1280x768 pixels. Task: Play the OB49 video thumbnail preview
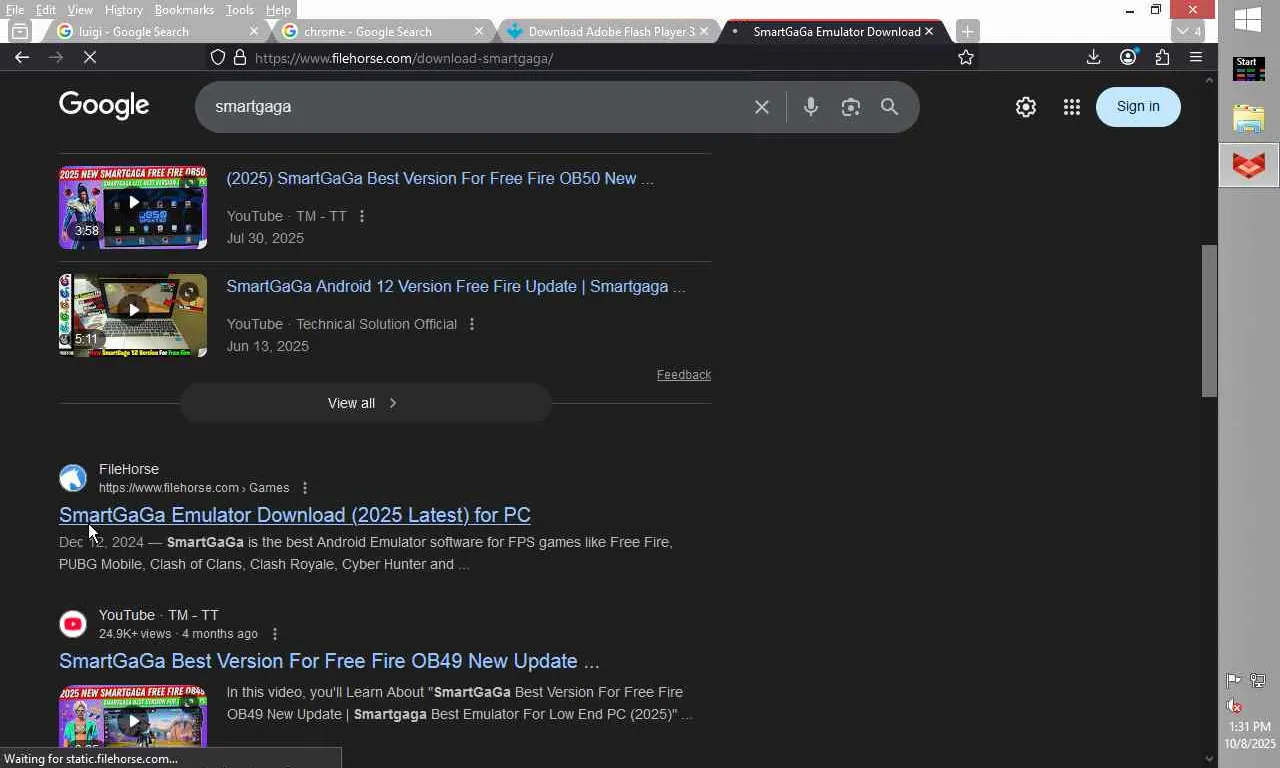pyautogui.click(x=133, y=716)
